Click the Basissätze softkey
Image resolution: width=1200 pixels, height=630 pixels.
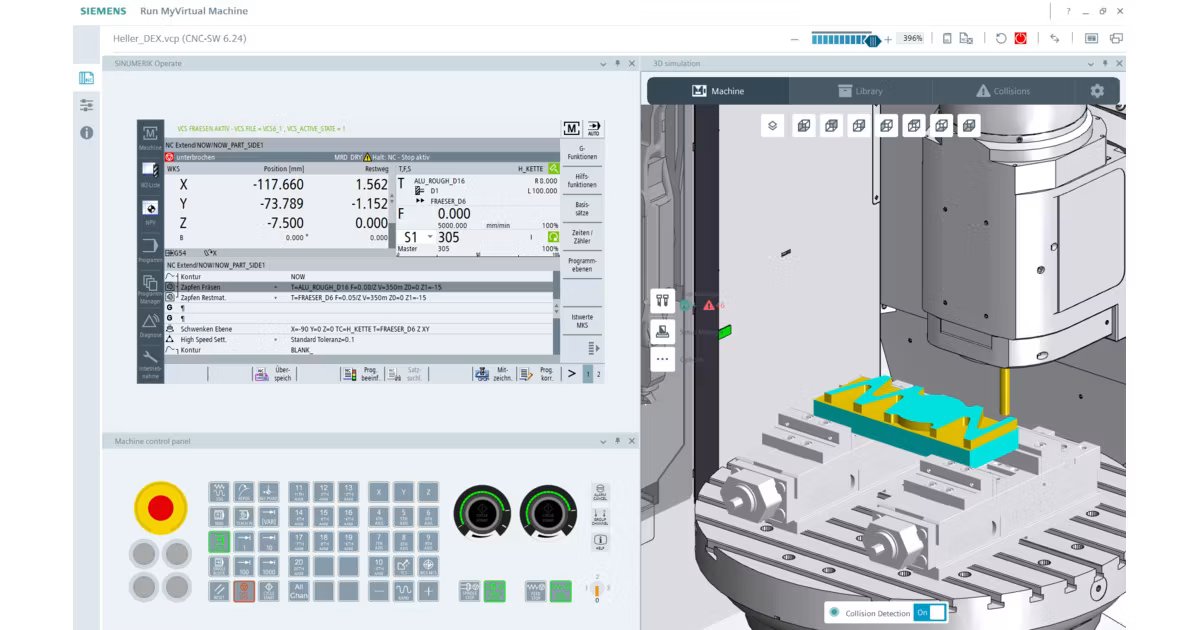click(582, 208)
